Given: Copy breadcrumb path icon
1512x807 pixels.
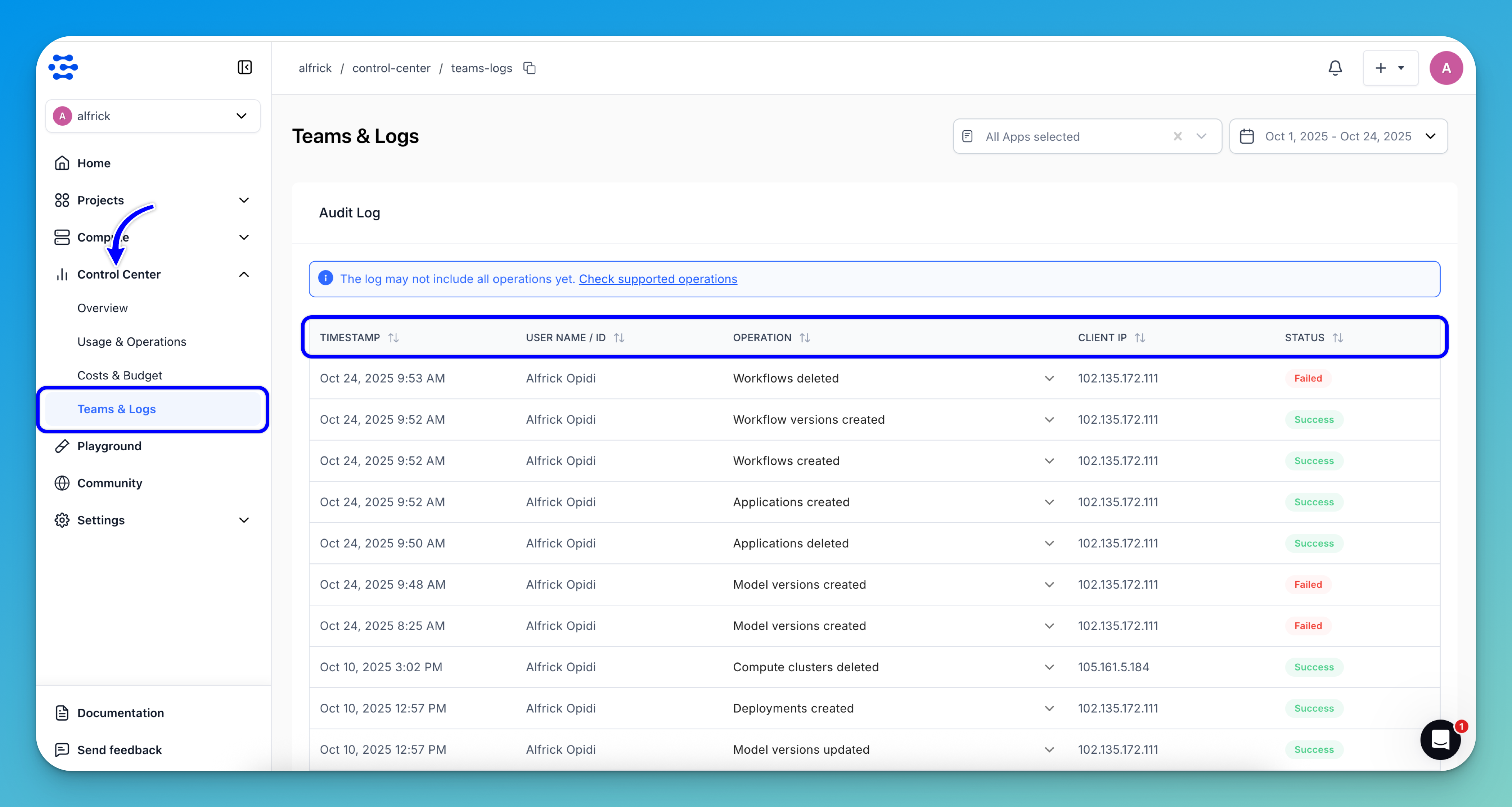Looking at the screenshot, I should pos(530,68).
